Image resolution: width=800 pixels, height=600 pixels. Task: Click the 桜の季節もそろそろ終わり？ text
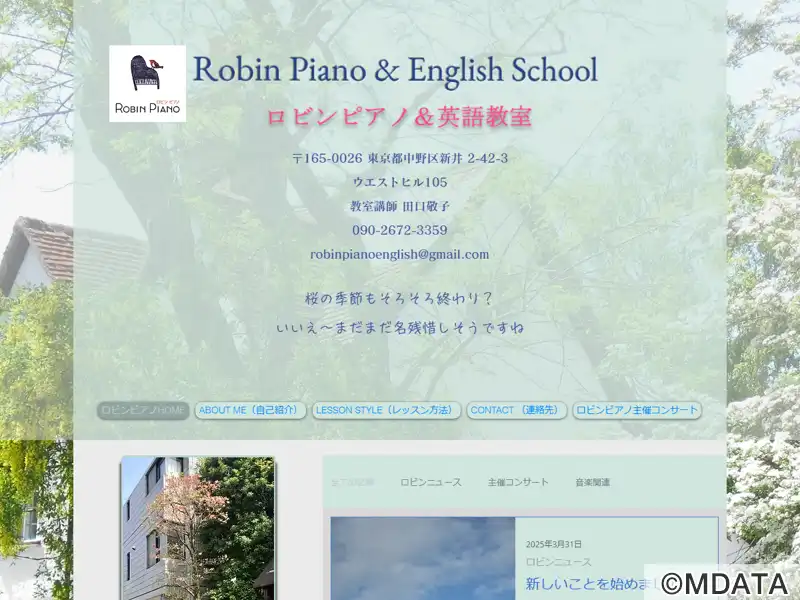[399, 298]
